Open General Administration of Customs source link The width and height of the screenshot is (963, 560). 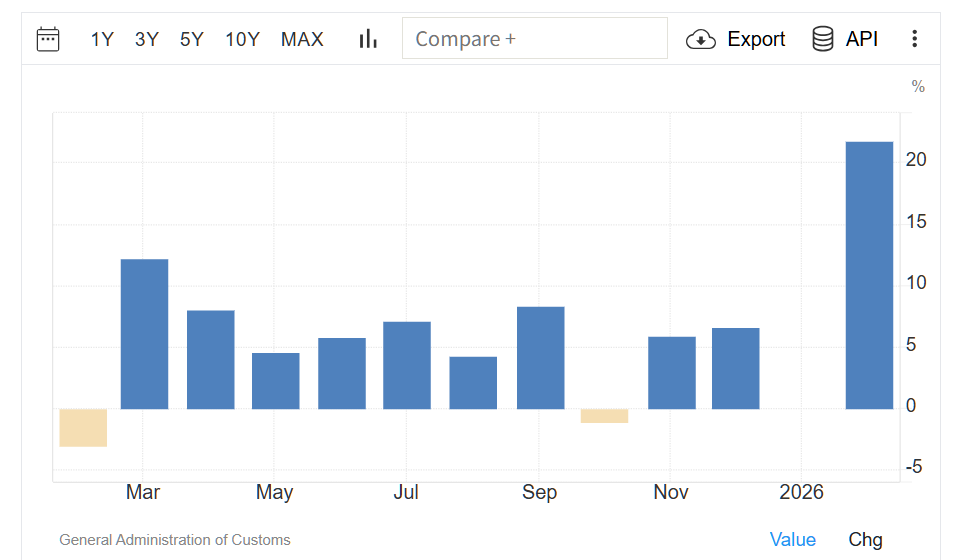point(175,540)
